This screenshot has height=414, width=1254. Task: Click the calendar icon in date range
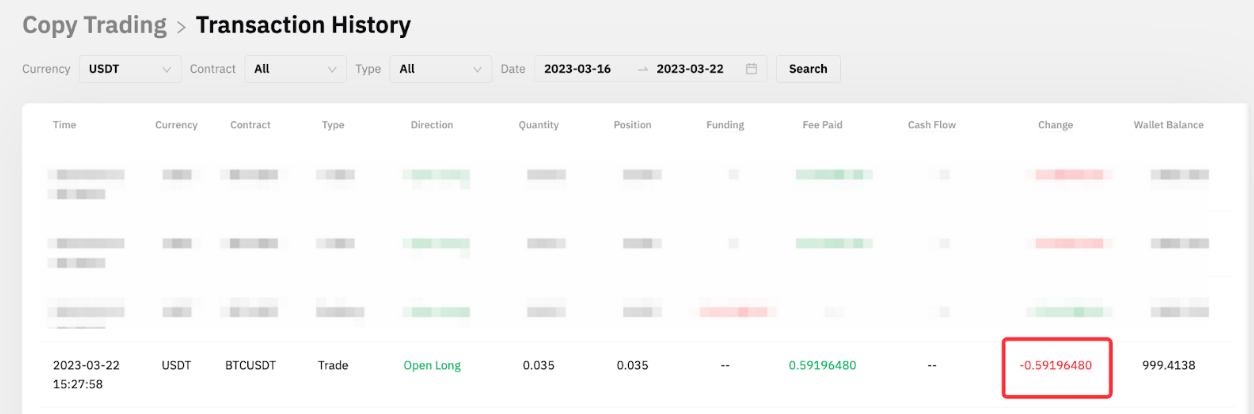(x=751, y=69)
